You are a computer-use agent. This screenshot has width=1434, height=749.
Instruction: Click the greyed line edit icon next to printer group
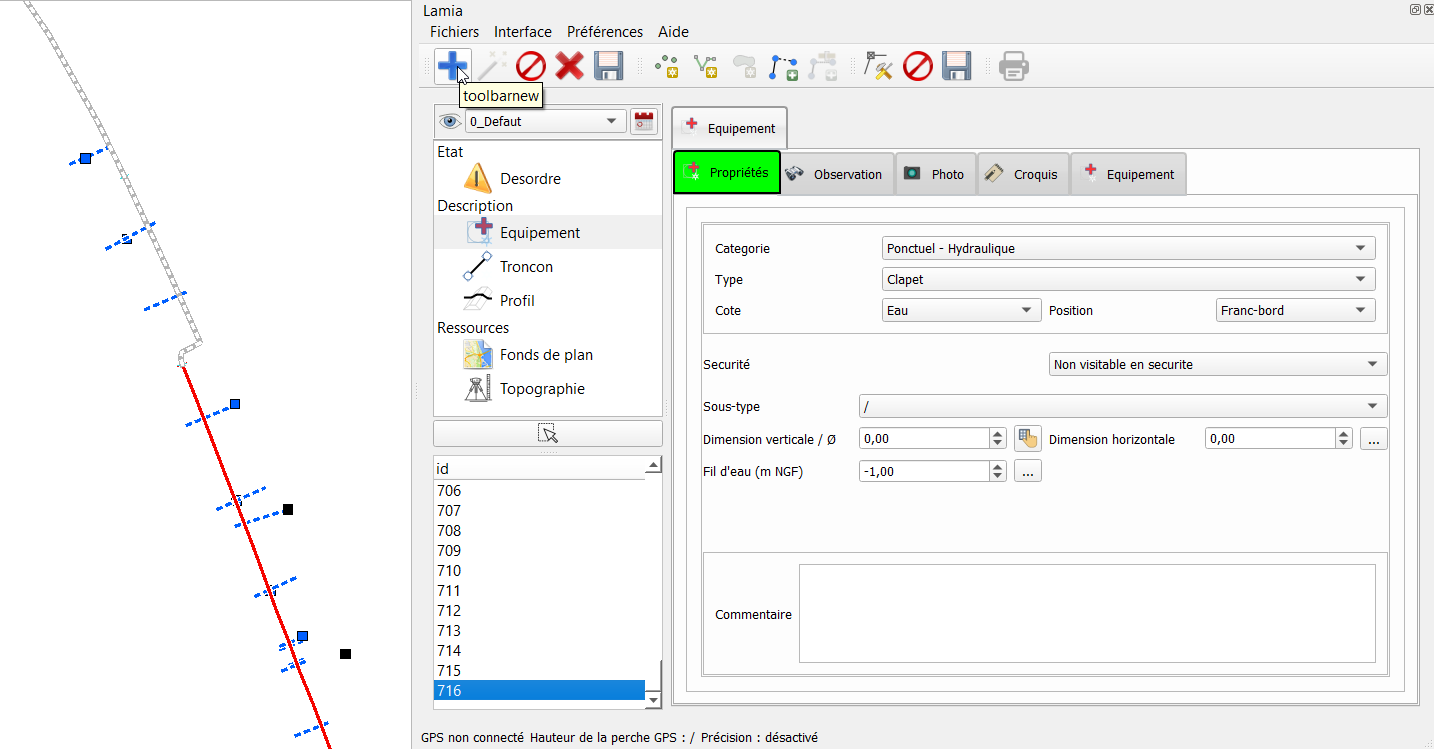point(822,66)
